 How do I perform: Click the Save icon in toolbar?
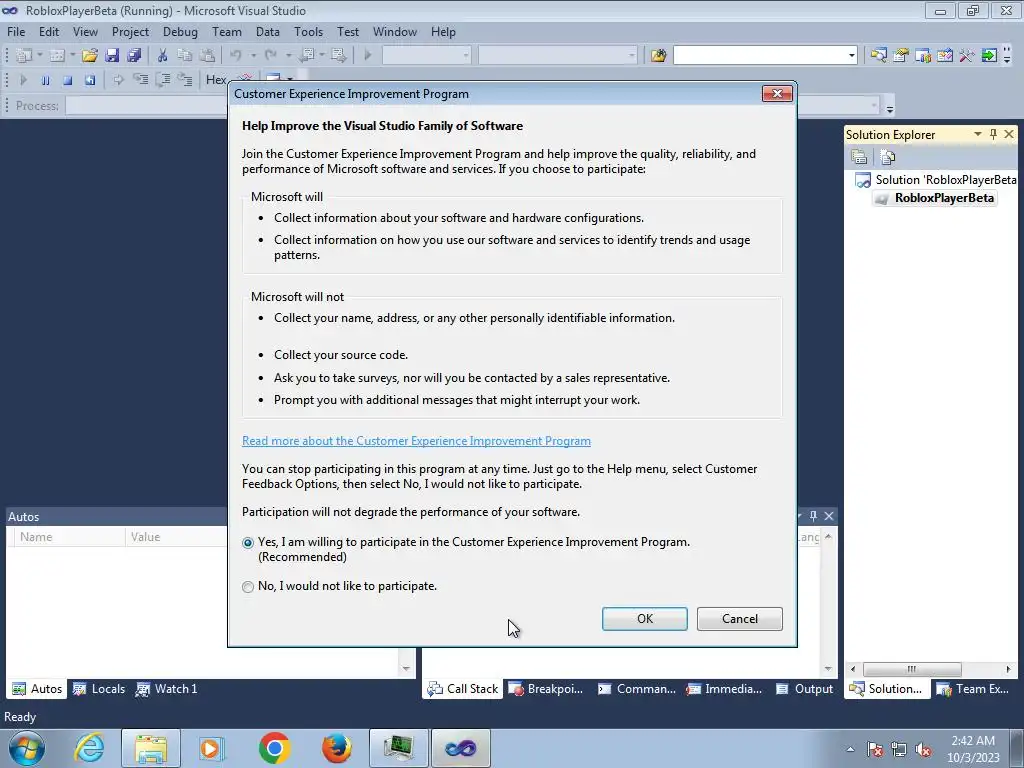[x=112, y=56]
